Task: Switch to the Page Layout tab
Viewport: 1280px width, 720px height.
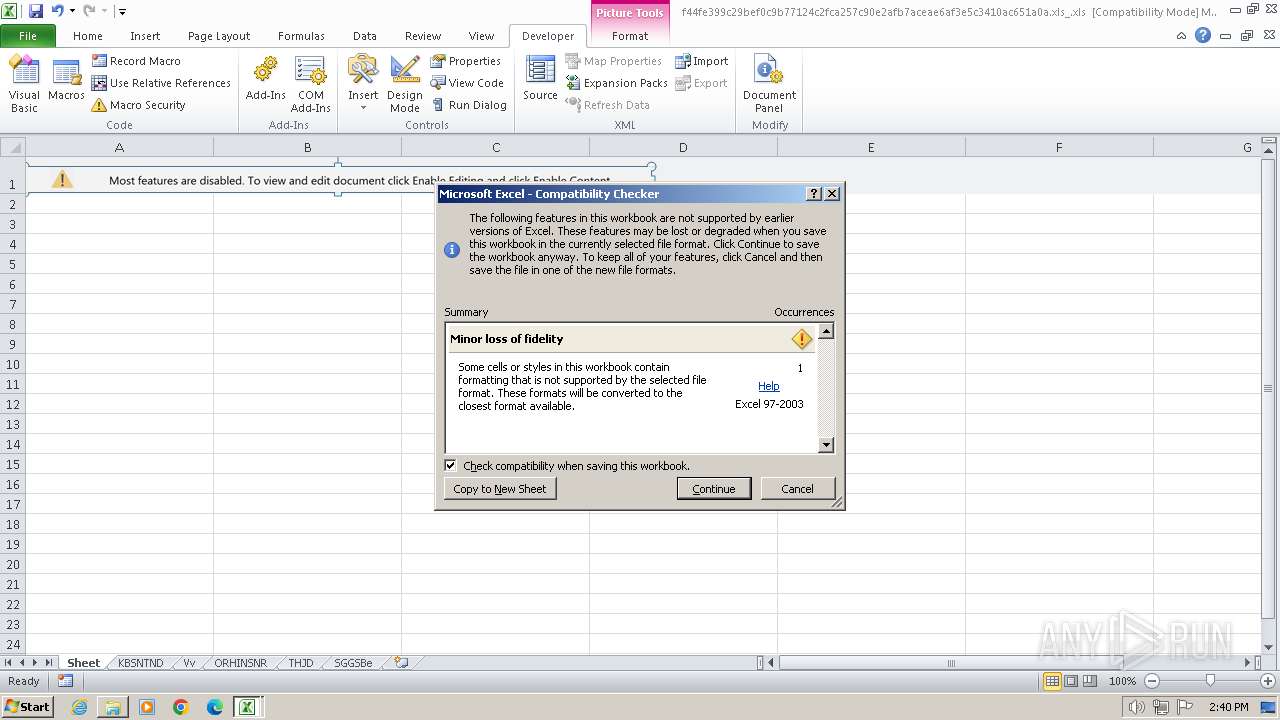Action: tap(219, 36)
